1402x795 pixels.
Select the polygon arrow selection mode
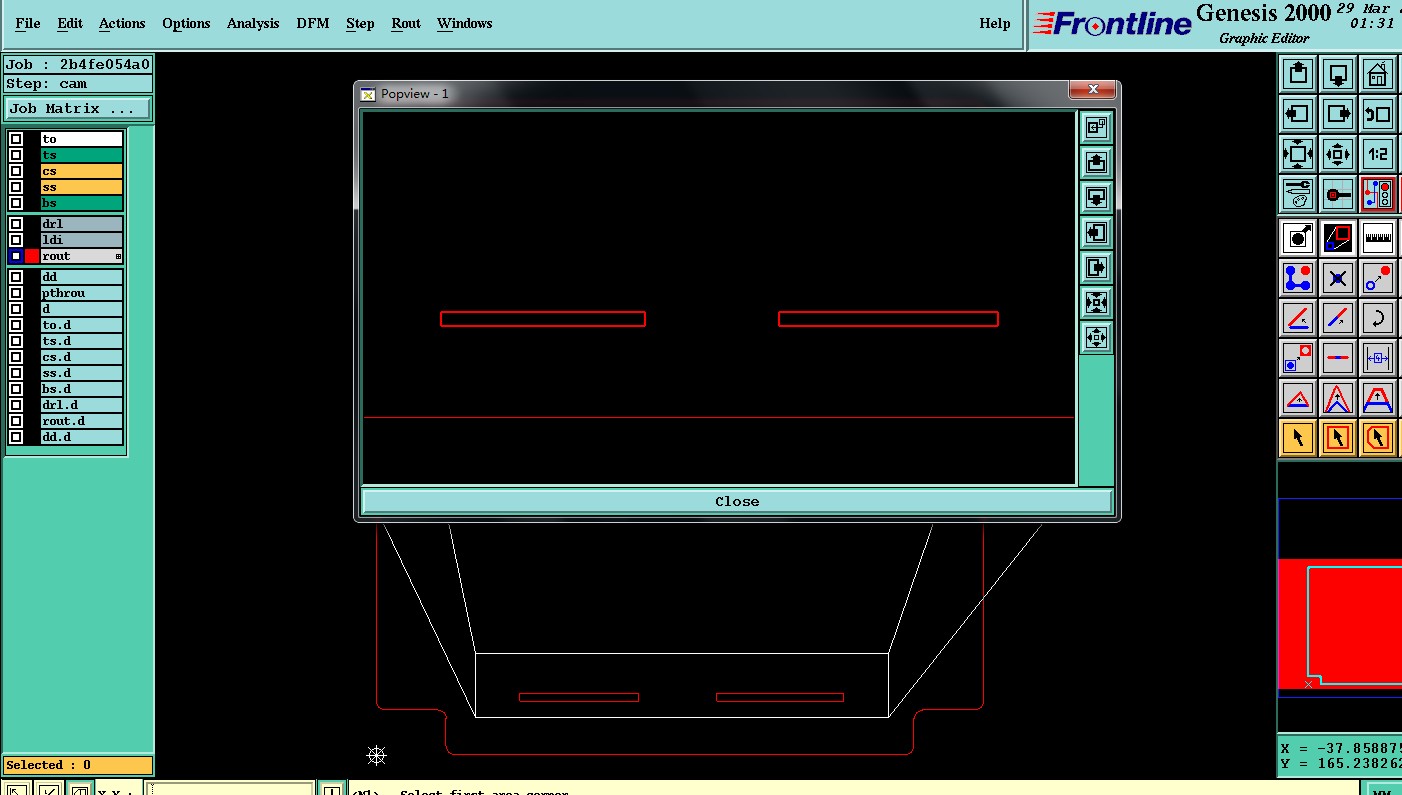click(x=1378, y=438)
